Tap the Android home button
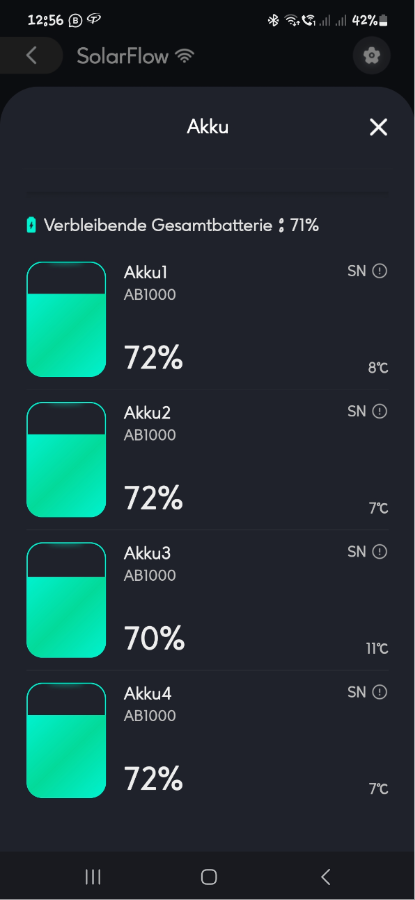The image size is (415, 900). point(209,876)
